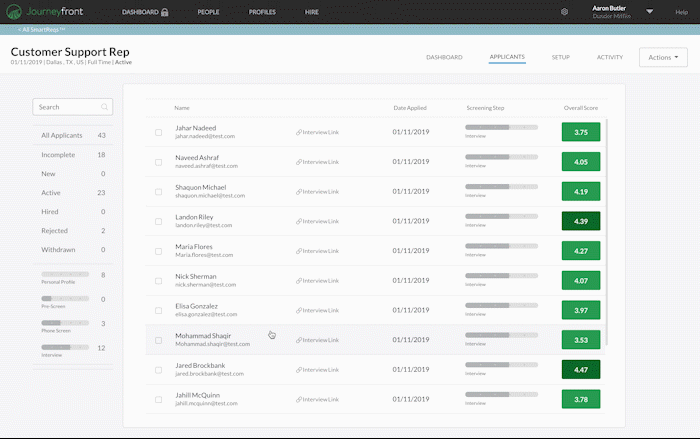Open Maria Flores applicant name
Image resolution: width=700 pixels, height=439 pixels.
194,247
